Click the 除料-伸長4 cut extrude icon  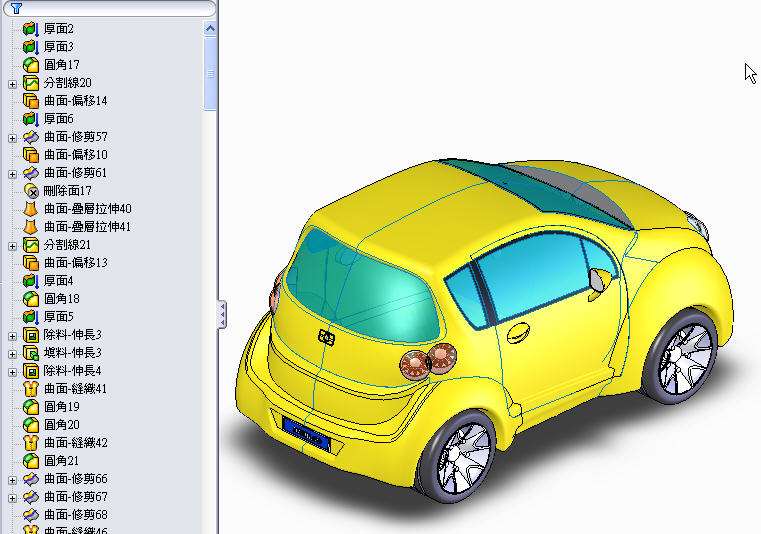(31, 371)
